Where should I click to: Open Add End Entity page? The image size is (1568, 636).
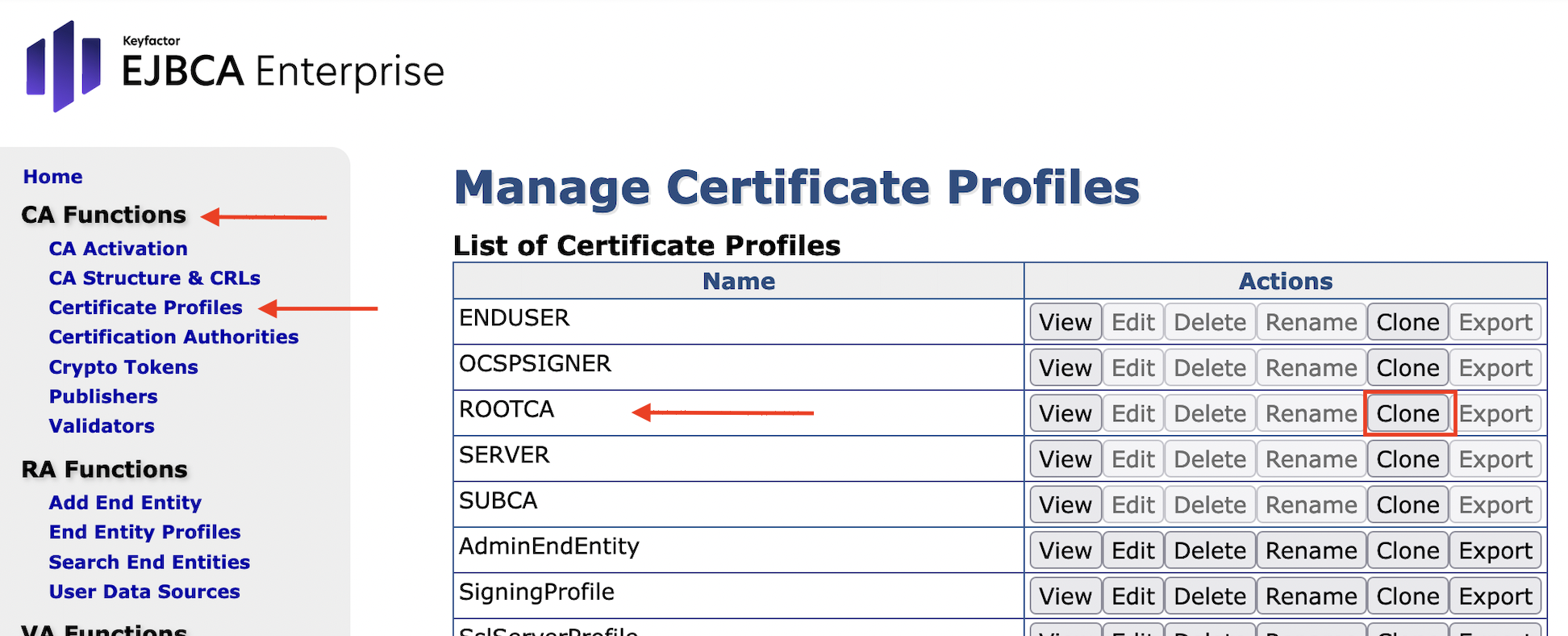(x=125, y=503)
